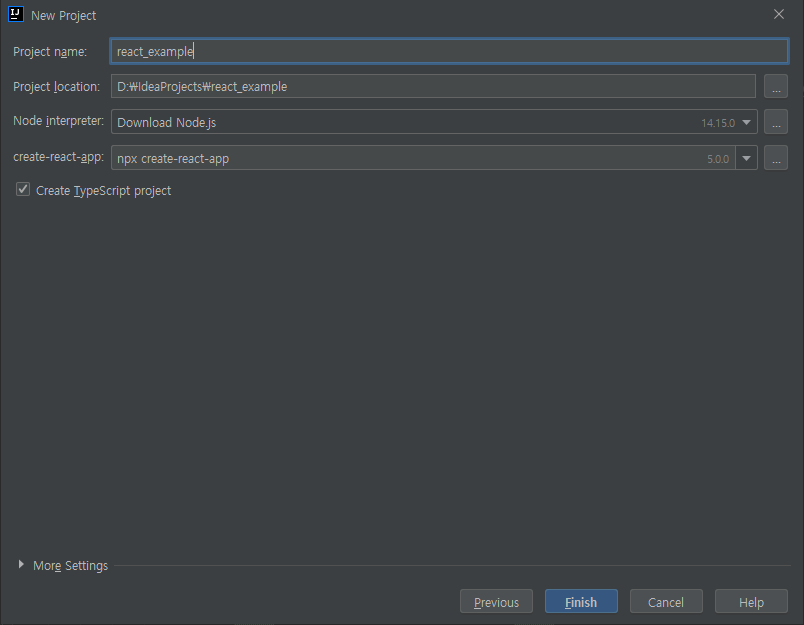Click the Project location label
This screenshot has height=625, width=804.
pos(56,87)
